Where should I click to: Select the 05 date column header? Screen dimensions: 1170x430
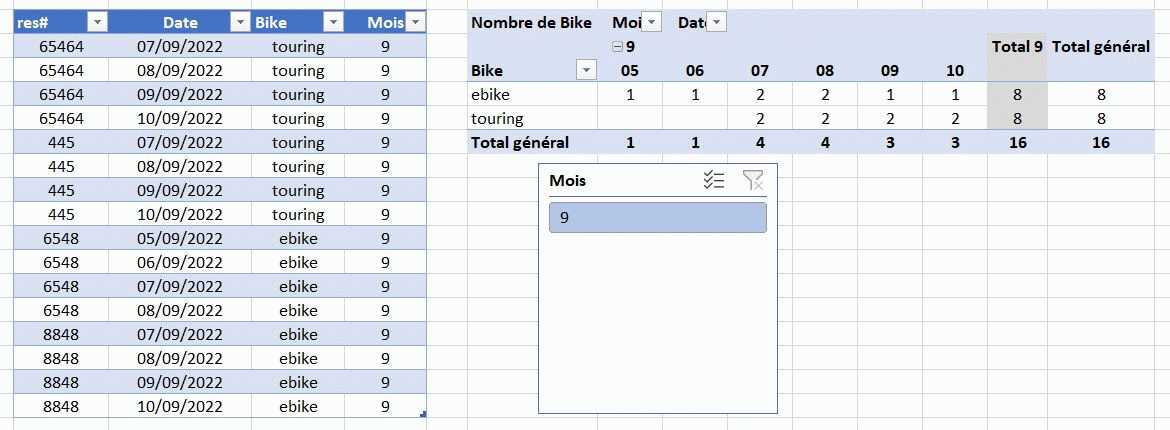pyautogui.click(x=630, y=70)
